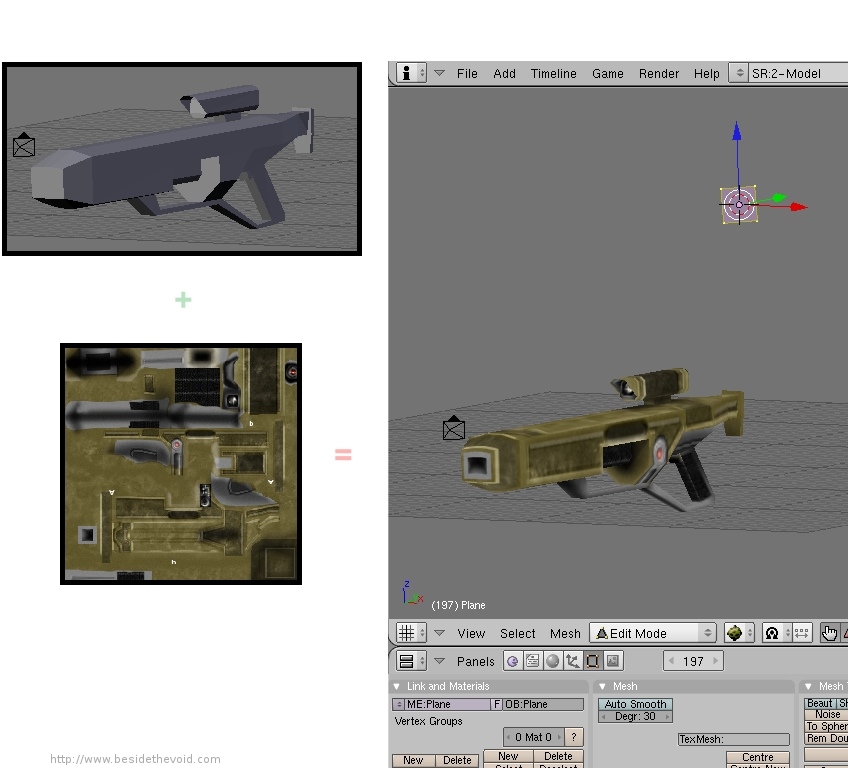
Task: Open the Edit Mode dropdown
Action: [653, 633]
